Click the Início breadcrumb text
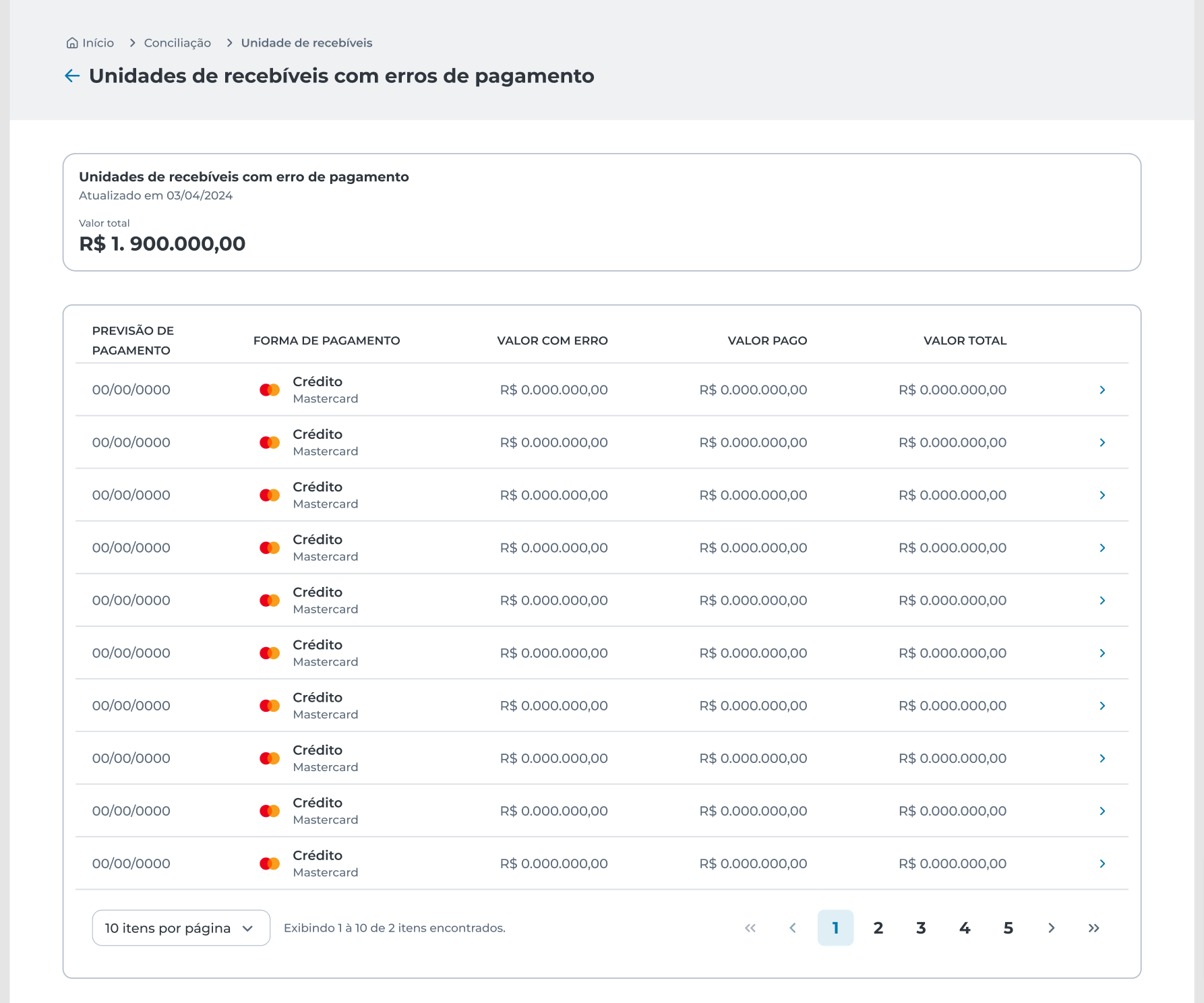Viewport: 1204px width, 1003px height. (x=98, y=43)
